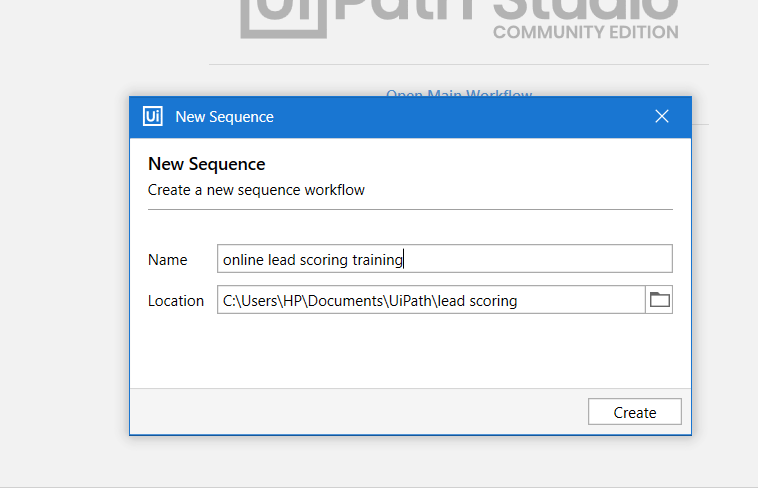Viewport: 758px width, 488px height.
Task: Click the Name label
Action: click(x=167, y=260)
